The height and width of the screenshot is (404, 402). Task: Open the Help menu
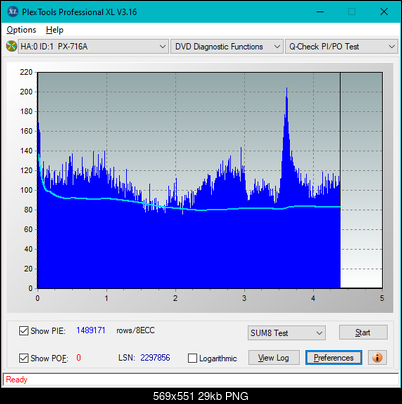pos(55,30)
